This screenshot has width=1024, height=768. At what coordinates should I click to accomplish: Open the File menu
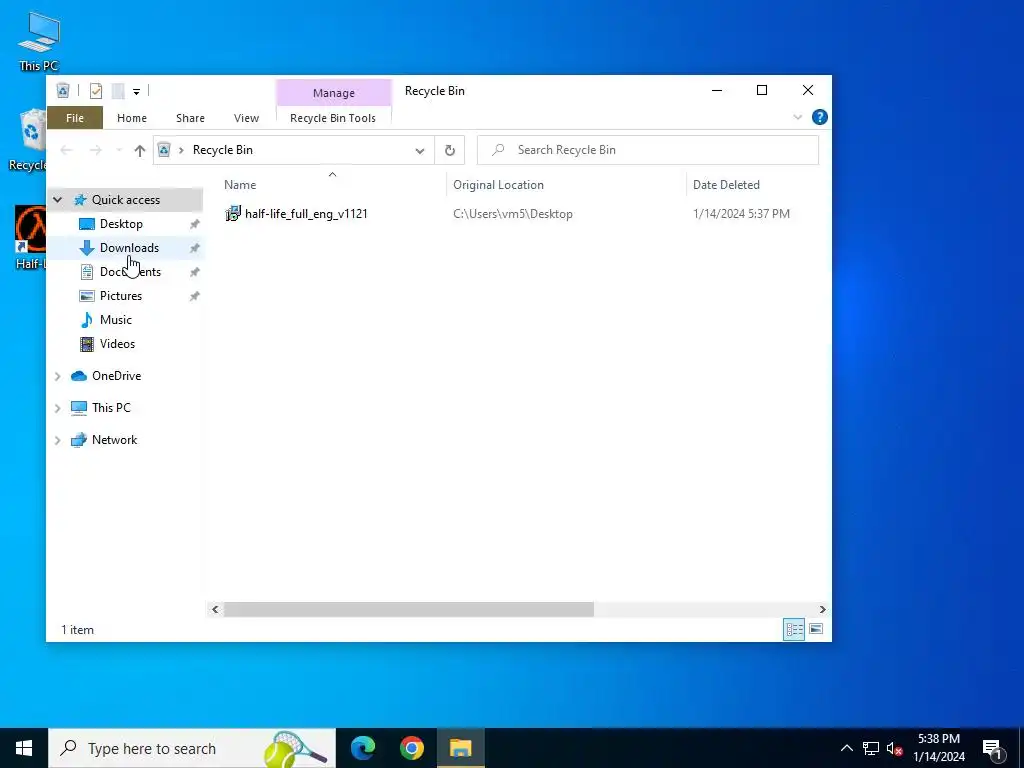point(74,118)
